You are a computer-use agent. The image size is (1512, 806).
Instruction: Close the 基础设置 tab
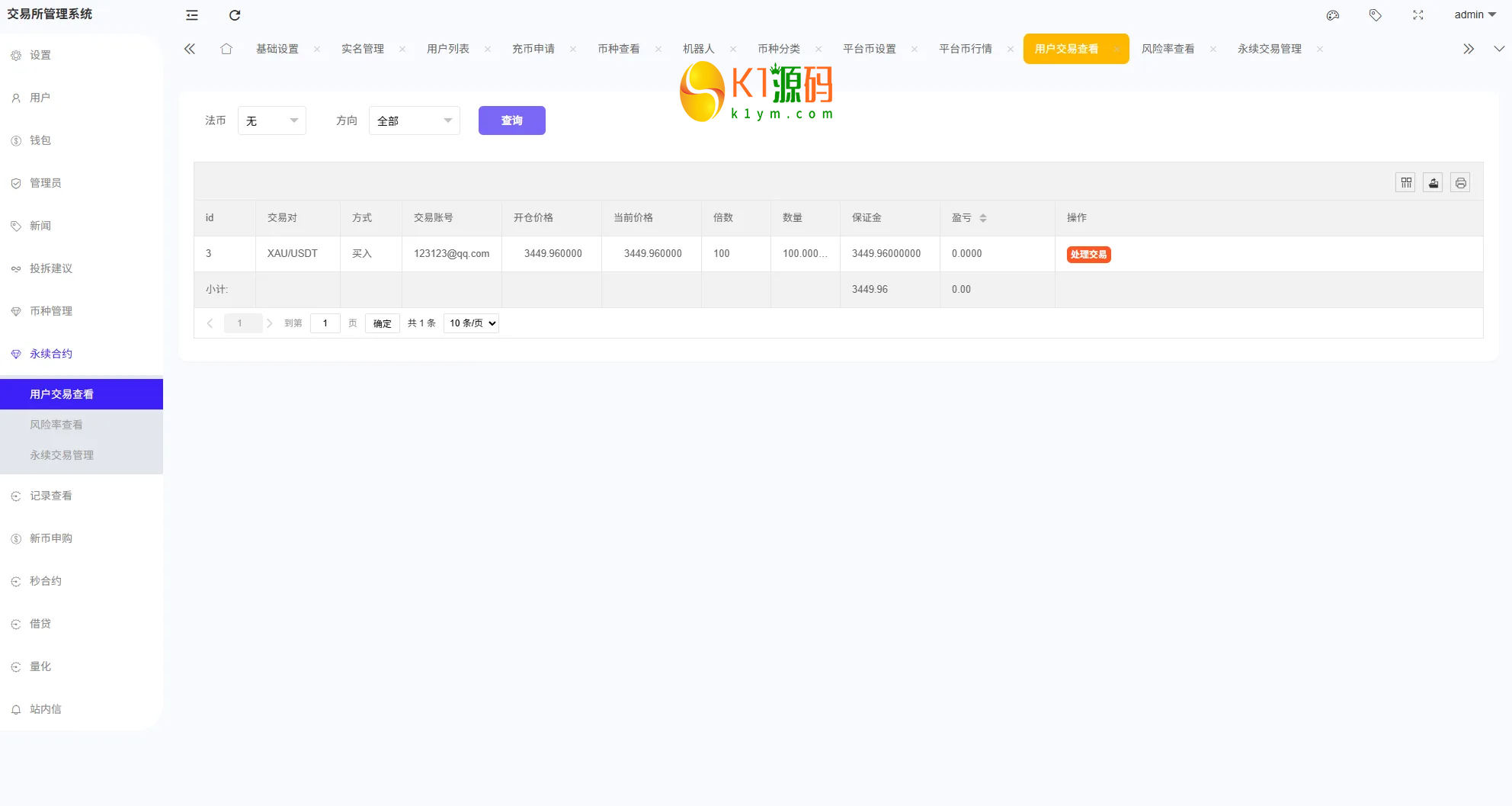[317, 49]
